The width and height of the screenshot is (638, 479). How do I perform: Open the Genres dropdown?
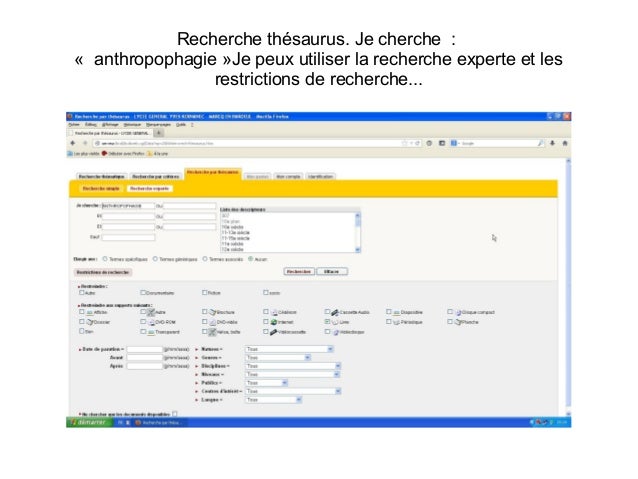[278, 358]
